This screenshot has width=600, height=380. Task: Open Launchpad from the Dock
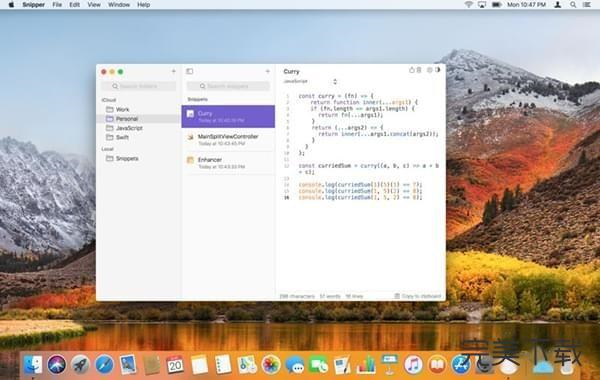(80, 364)
